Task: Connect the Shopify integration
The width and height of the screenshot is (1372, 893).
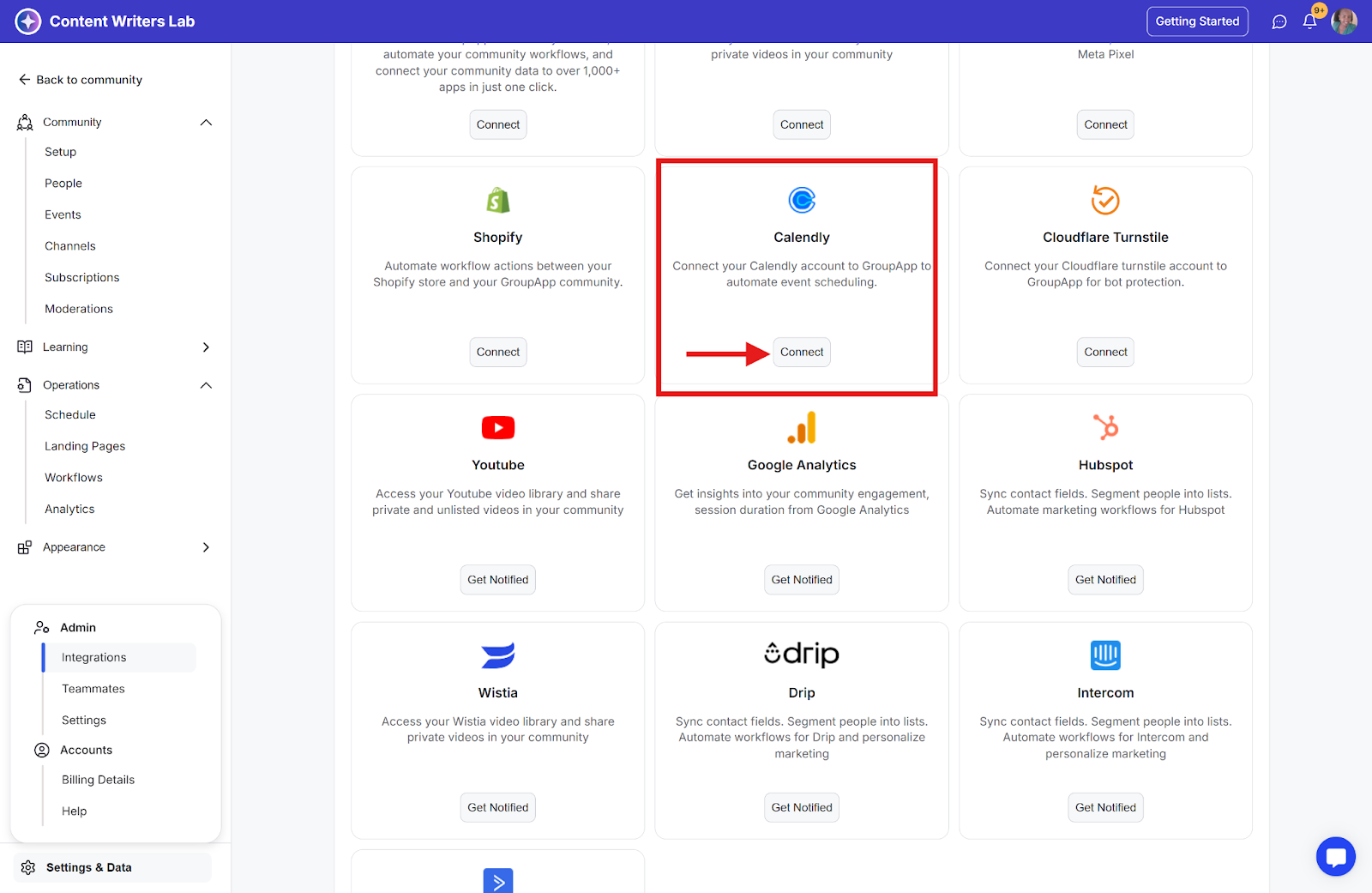Action: [498, 353]
